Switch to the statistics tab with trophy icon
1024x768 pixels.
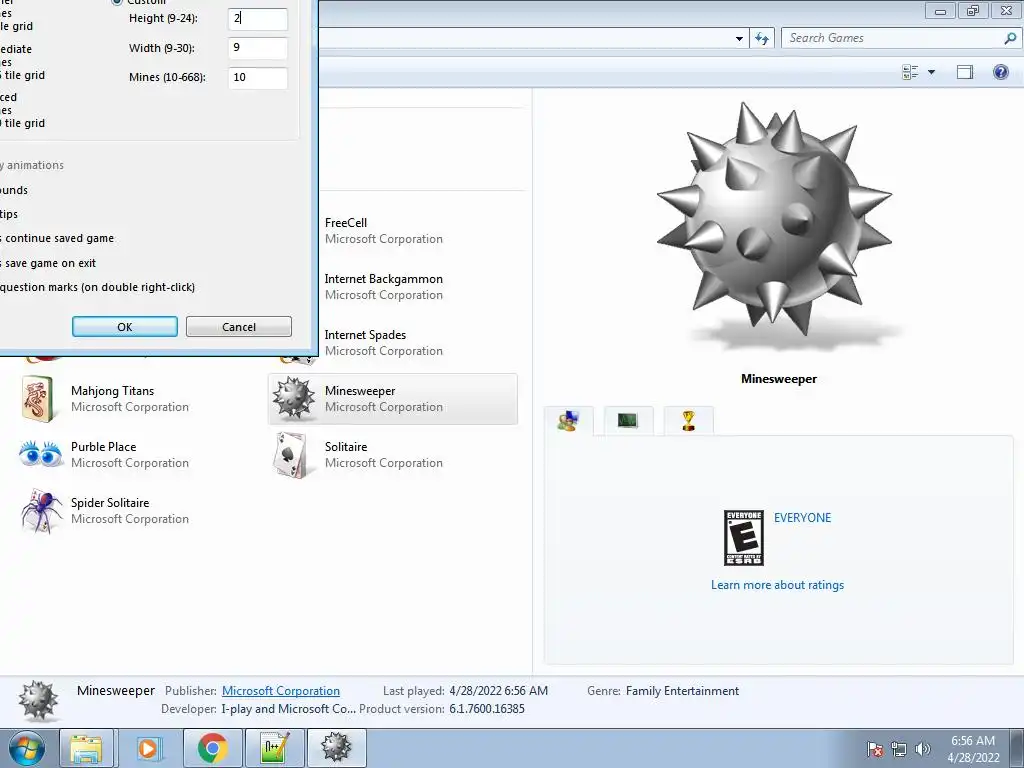(688, 421)
